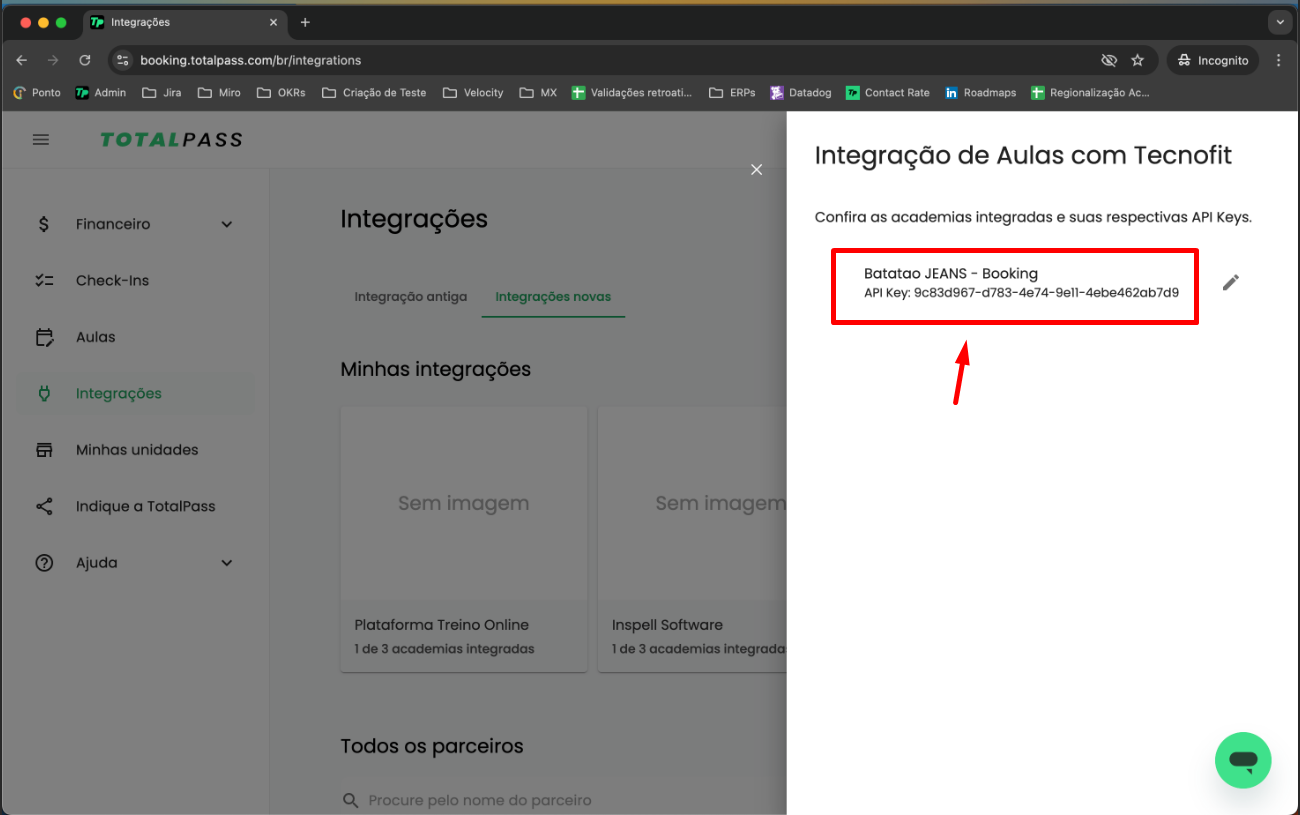Open the tab search dropdown arrow
The height and width of the screenshot is (815, 1300).
tap(1279, 22)
